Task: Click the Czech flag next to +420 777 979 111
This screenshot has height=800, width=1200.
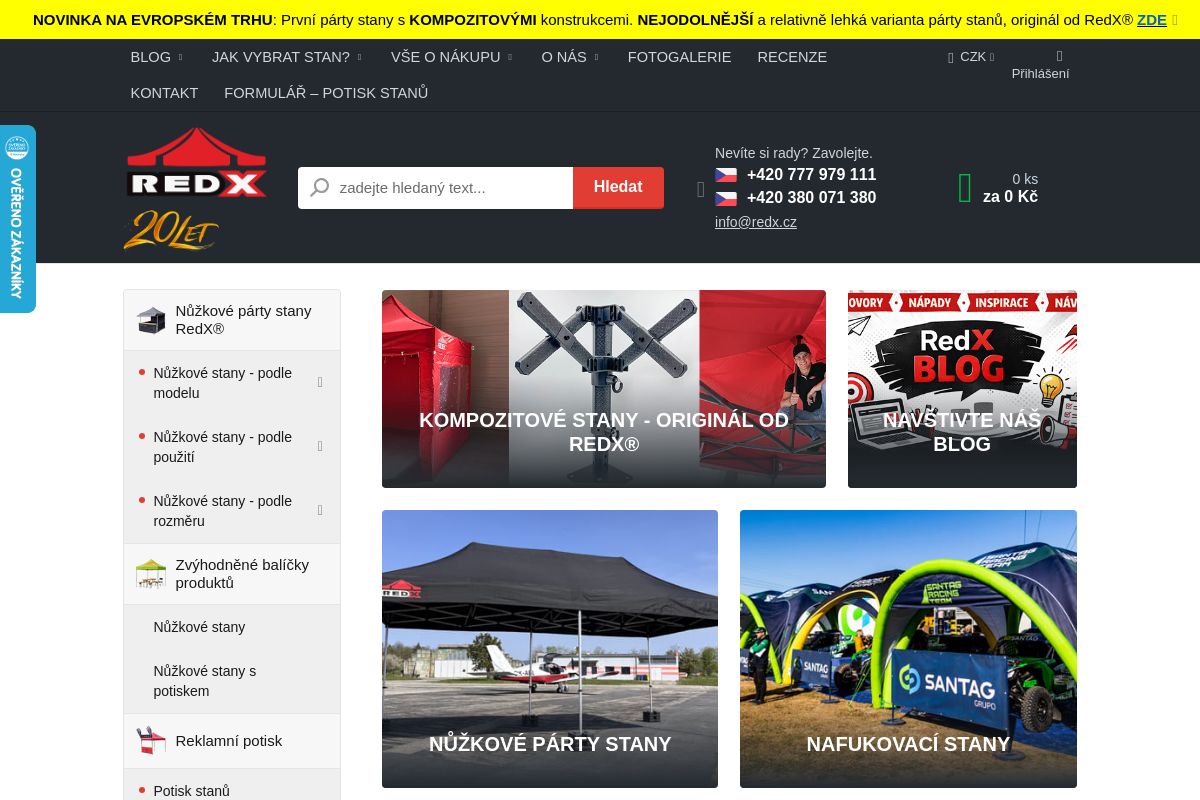Action: [x=726, y=174]
